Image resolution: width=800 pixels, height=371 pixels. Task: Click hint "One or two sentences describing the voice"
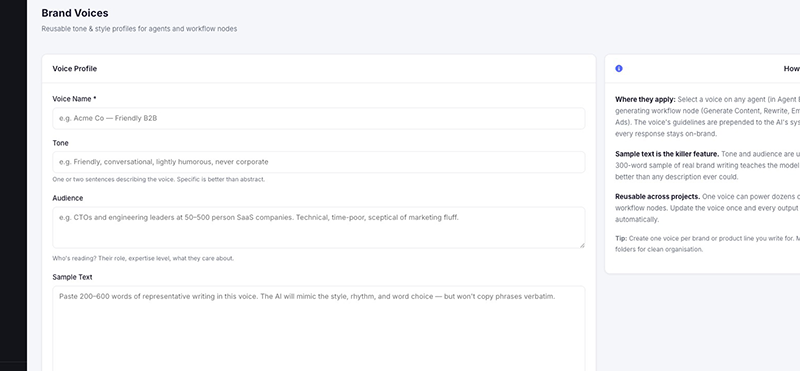coord(159,180)
